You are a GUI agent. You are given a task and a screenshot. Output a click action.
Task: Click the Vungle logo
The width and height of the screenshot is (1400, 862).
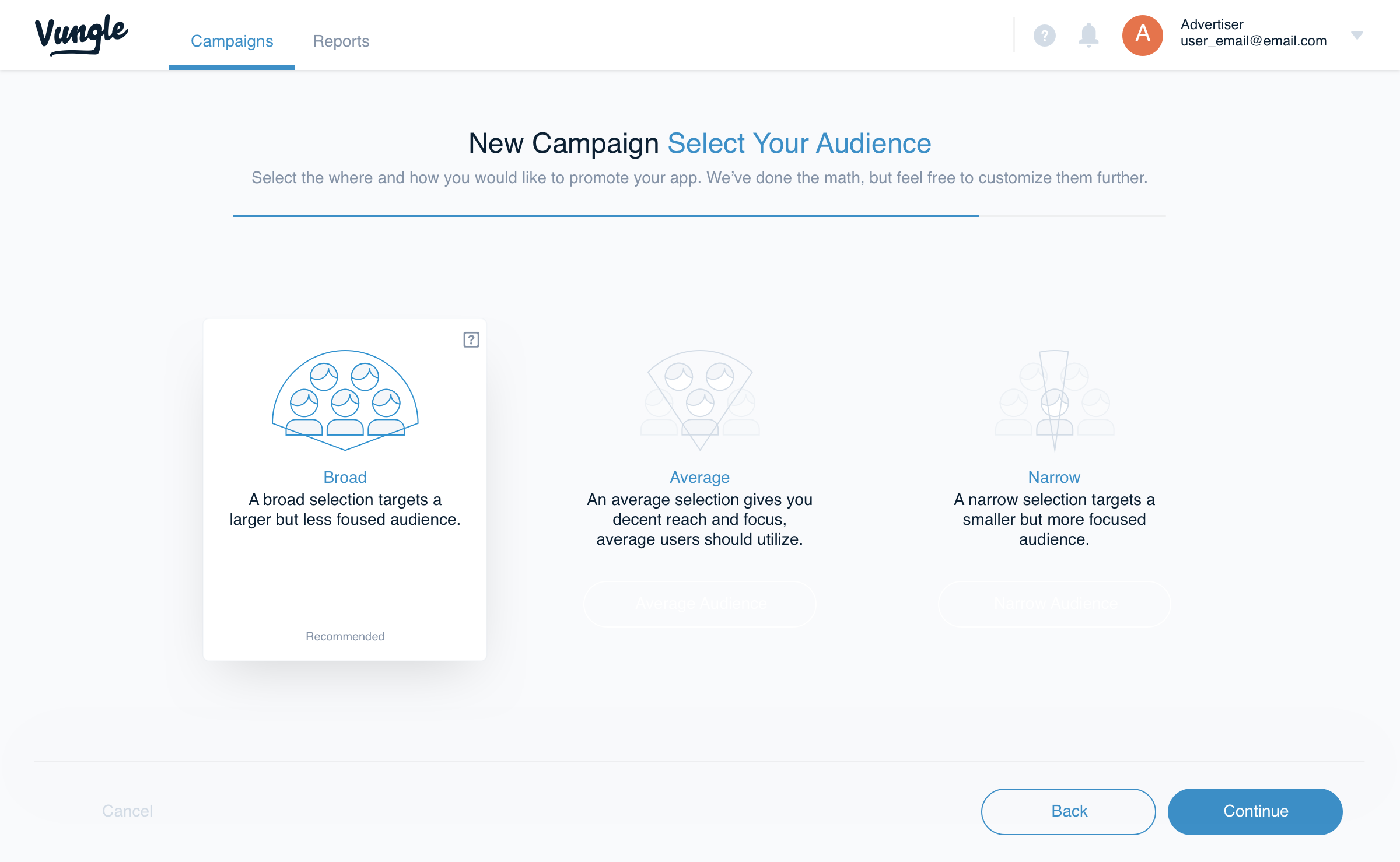[82, 35]
